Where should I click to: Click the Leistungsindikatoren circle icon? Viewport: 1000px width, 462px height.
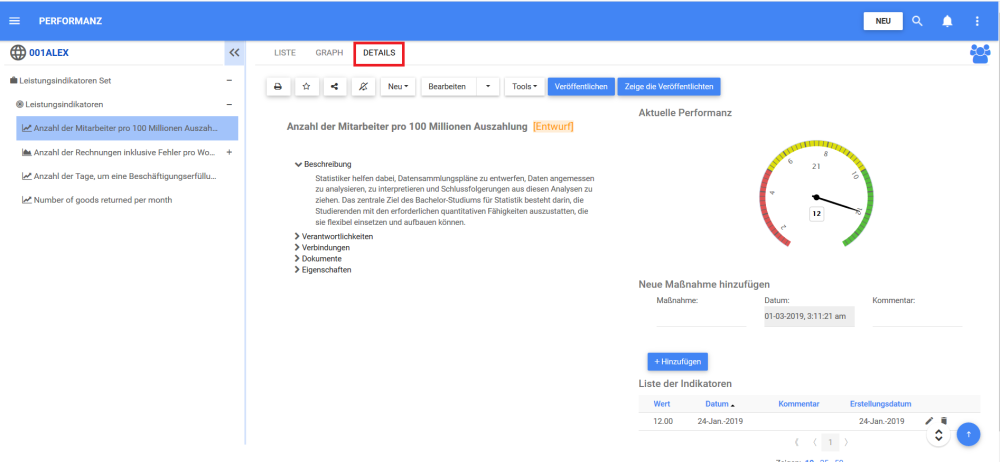click(x=20, y=104)
